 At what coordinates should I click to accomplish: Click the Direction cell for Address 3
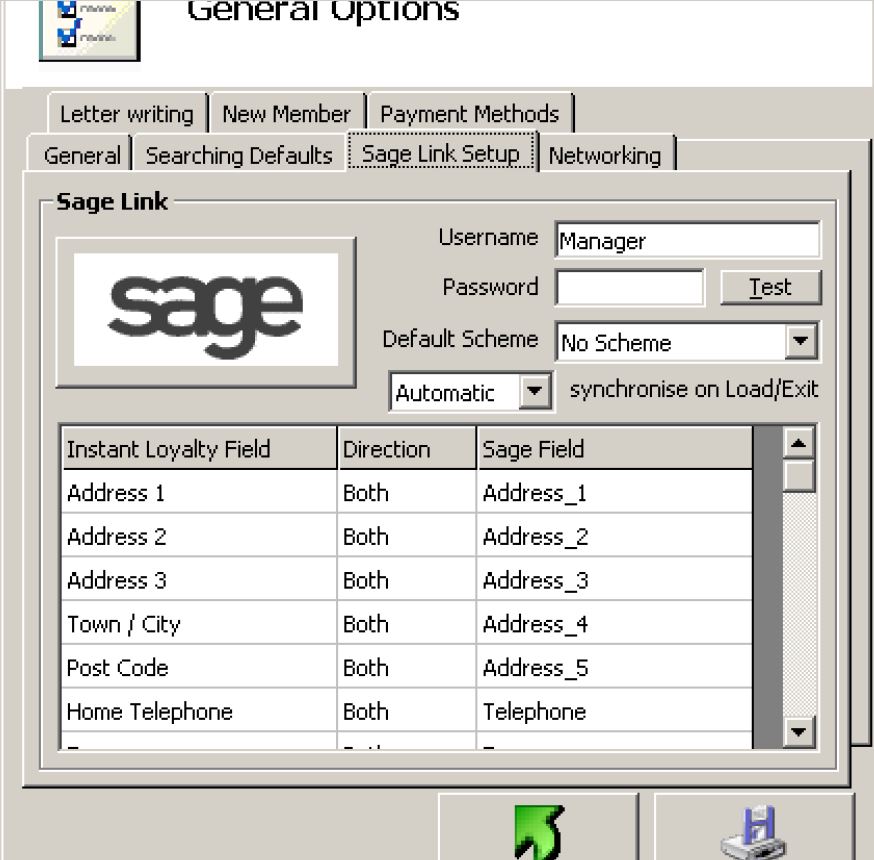point(407,580)
